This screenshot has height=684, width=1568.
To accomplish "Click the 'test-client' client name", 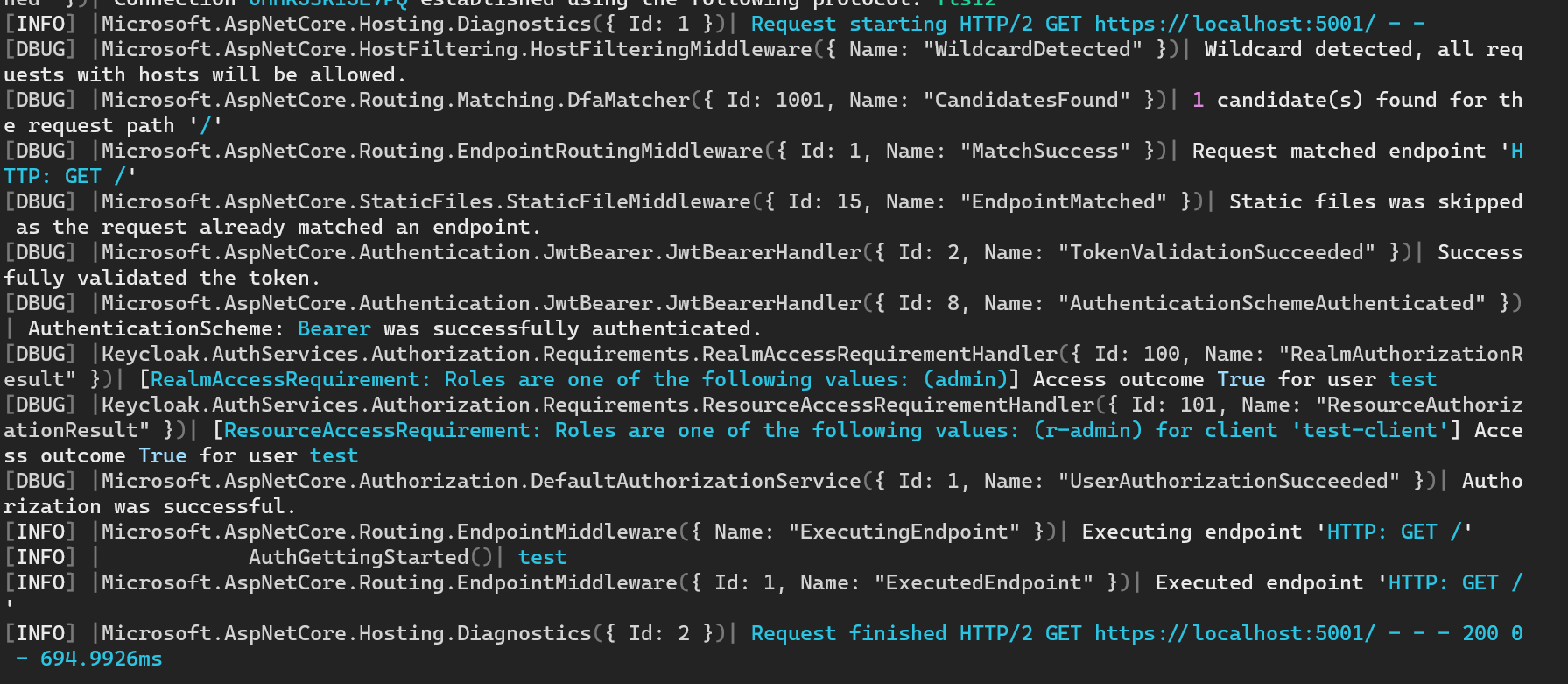I will (x=1370, y=430).
